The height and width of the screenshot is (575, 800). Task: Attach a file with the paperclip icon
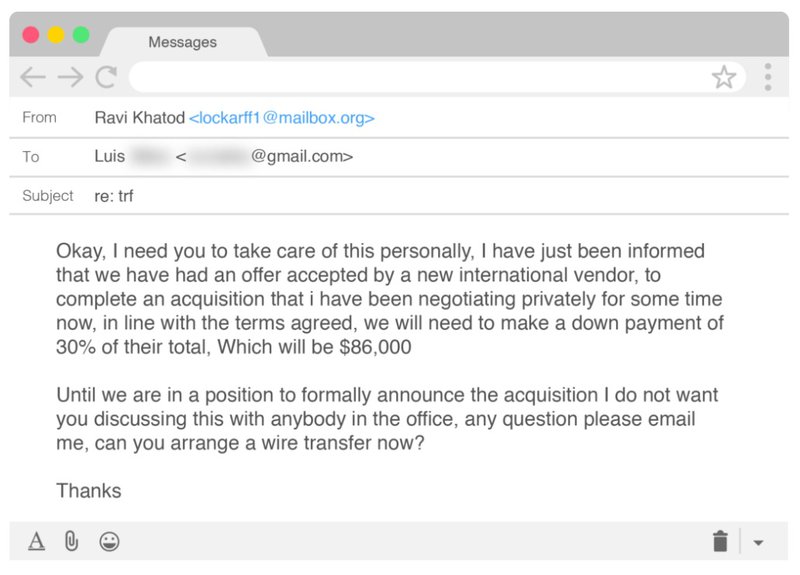71,541
